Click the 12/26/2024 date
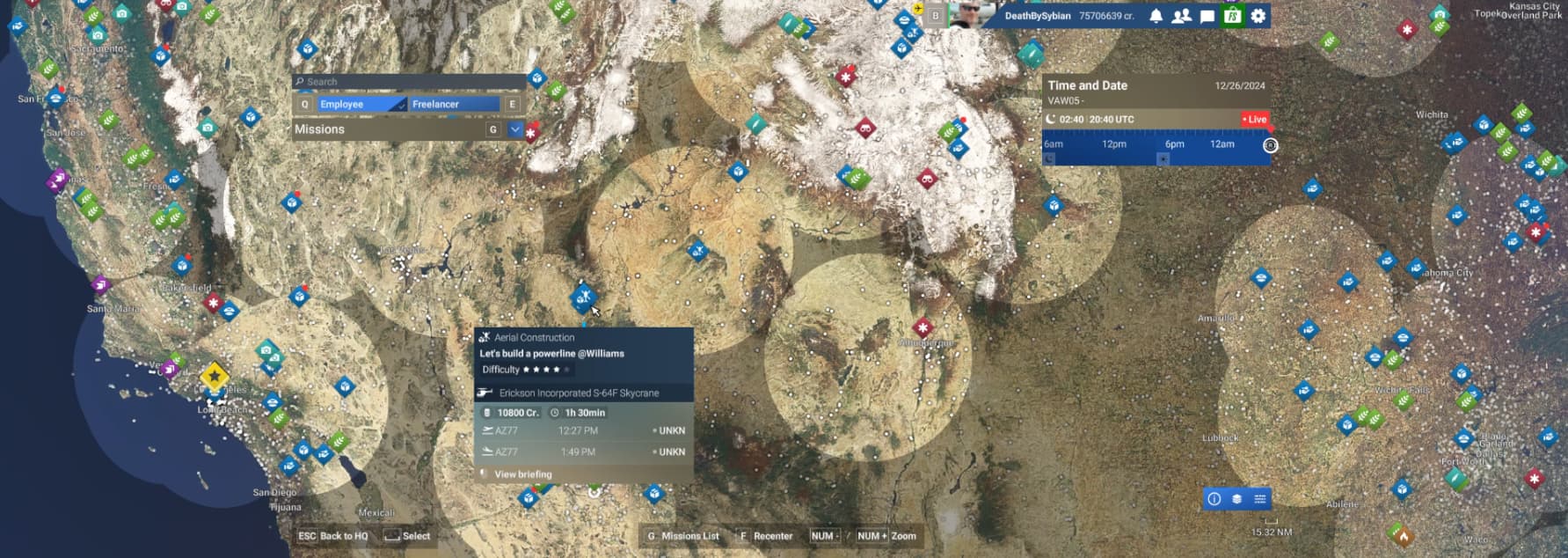 (x=1240, y=85)
